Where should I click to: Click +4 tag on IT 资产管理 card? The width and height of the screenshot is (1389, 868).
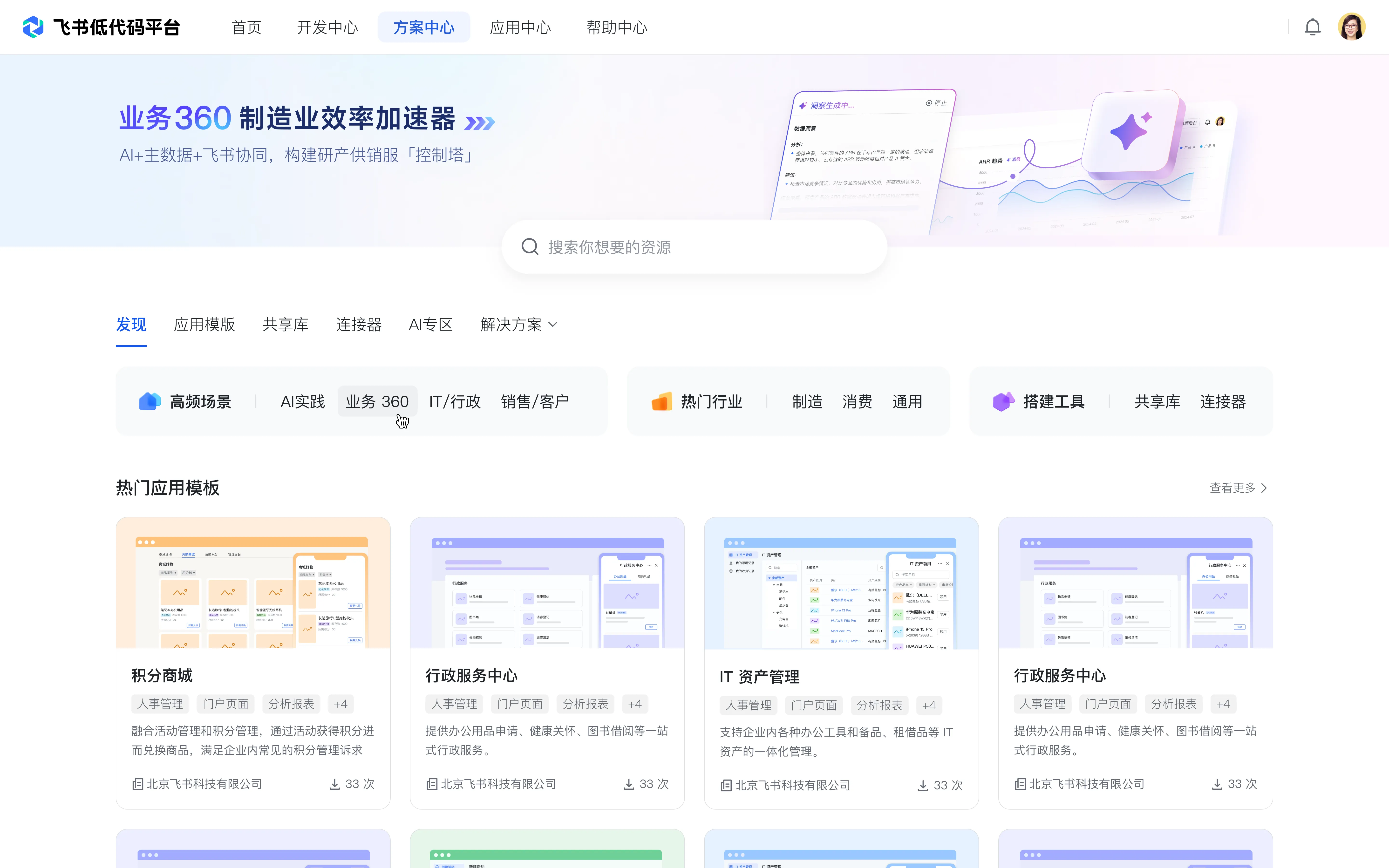[929, 705]
